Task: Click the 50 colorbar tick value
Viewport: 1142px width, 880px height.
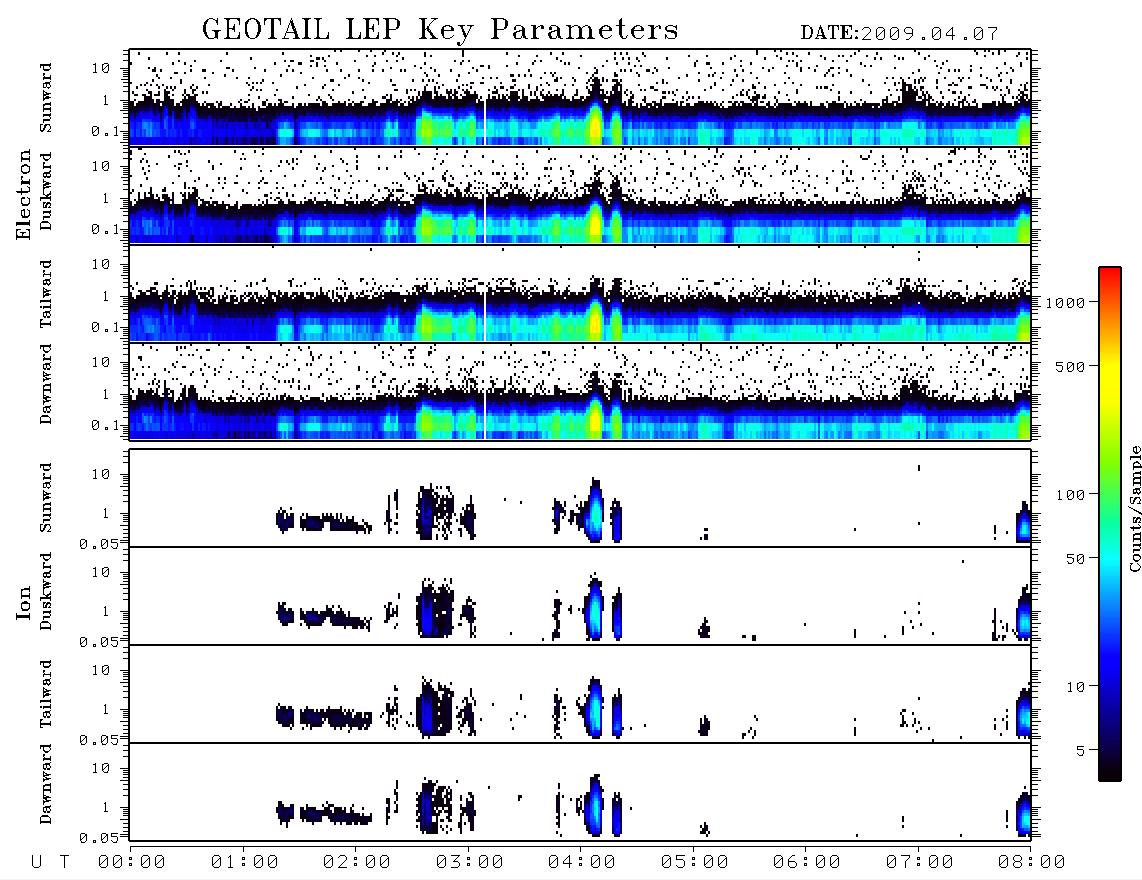Action: point(1076,559)
